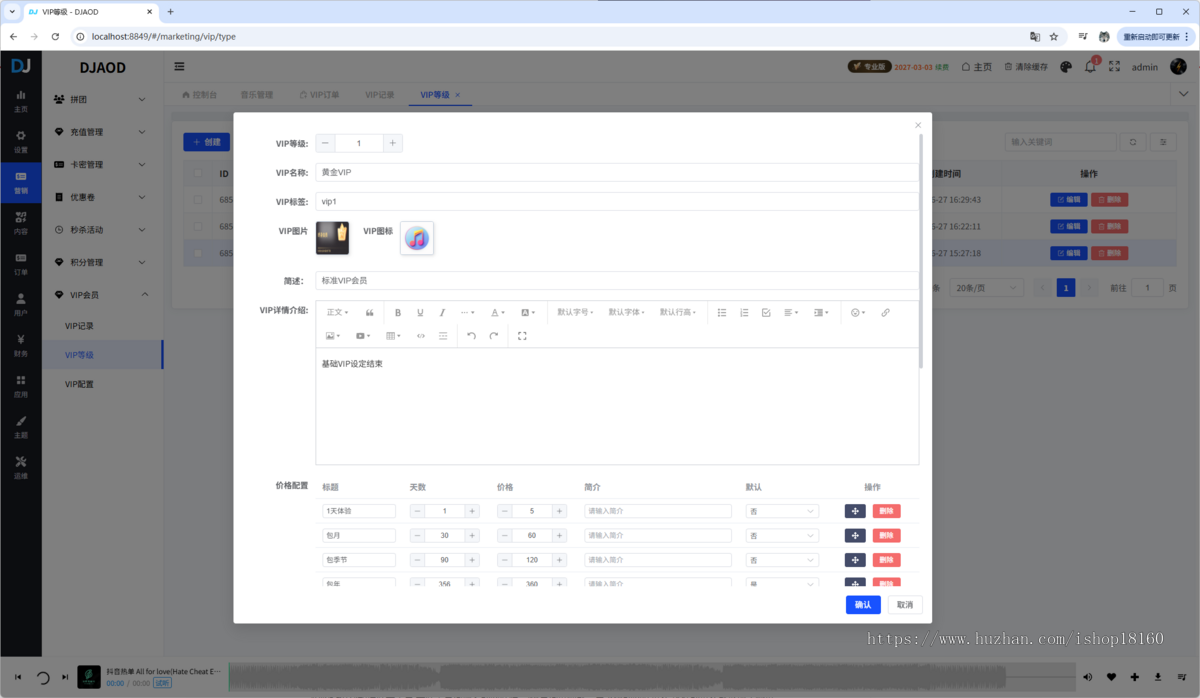
Task: Delete the 1天体验 price row
Action: [x=886, y=511]
